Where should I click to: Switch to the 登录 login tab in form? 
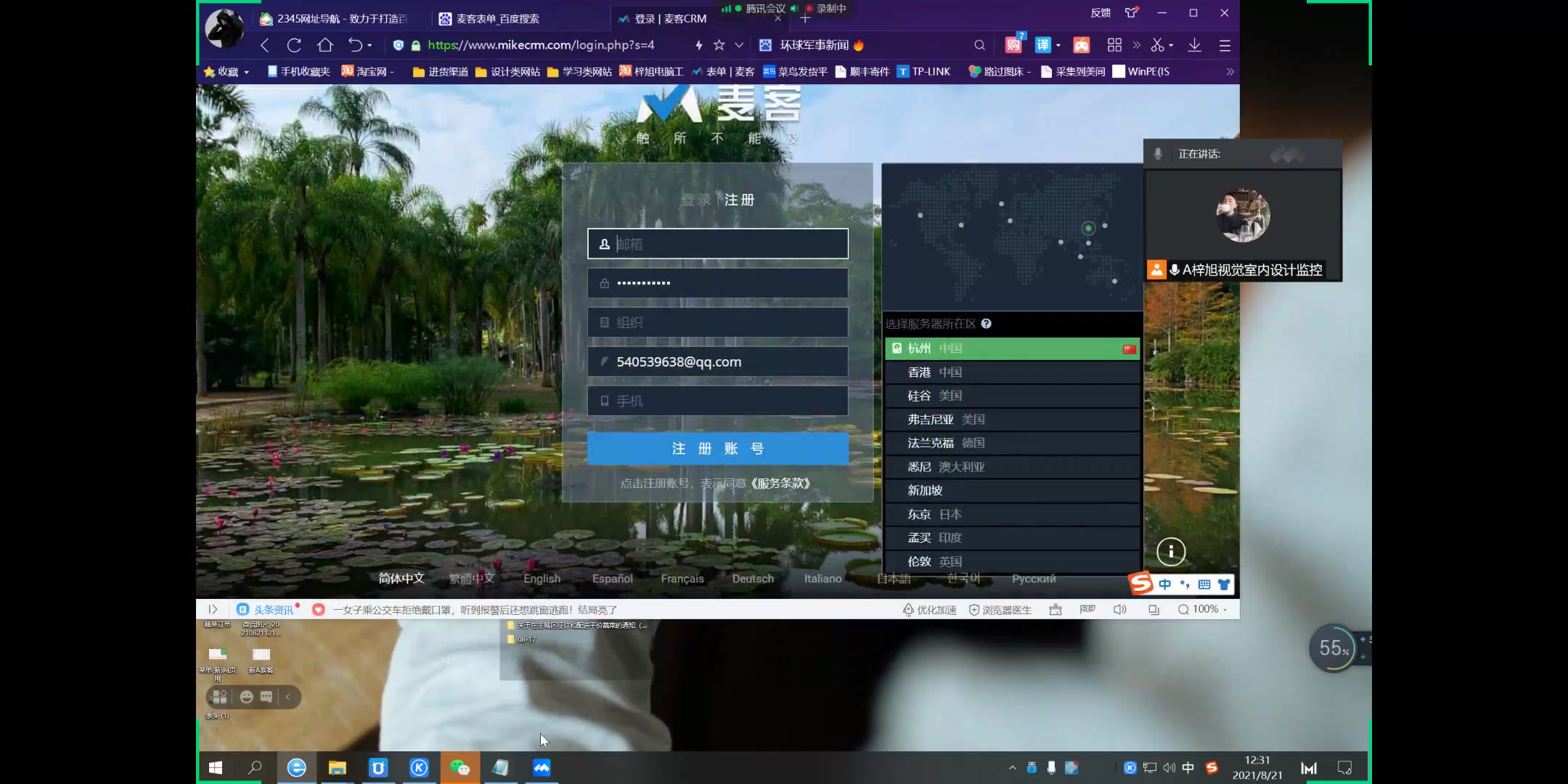point(695,200)
